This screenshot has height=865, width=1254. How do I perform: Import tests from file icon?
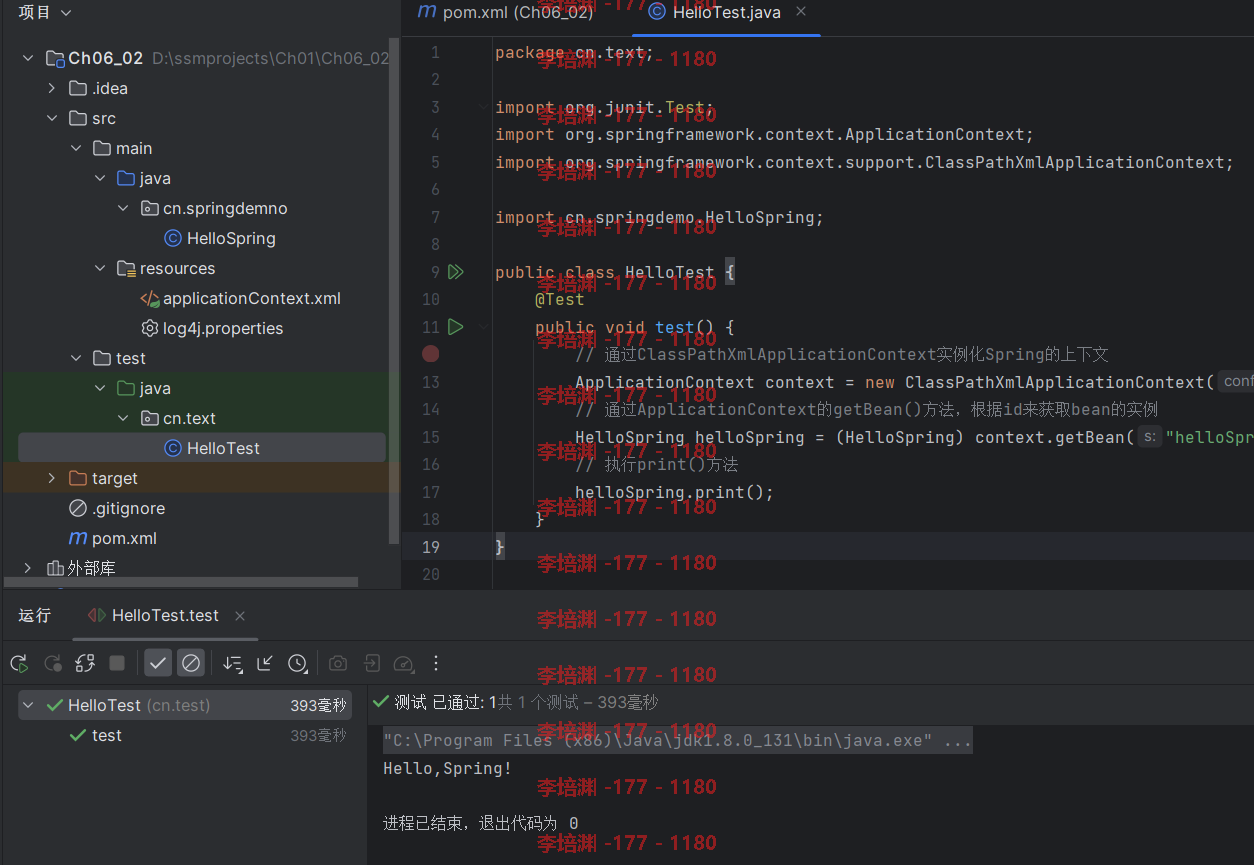coord(371,663)
